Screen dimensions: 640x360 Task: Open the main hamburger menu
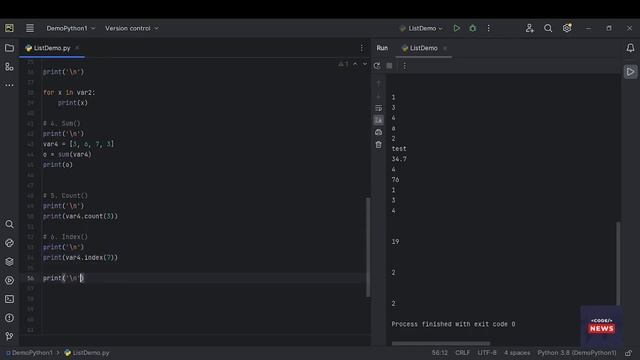pos(30,28)
